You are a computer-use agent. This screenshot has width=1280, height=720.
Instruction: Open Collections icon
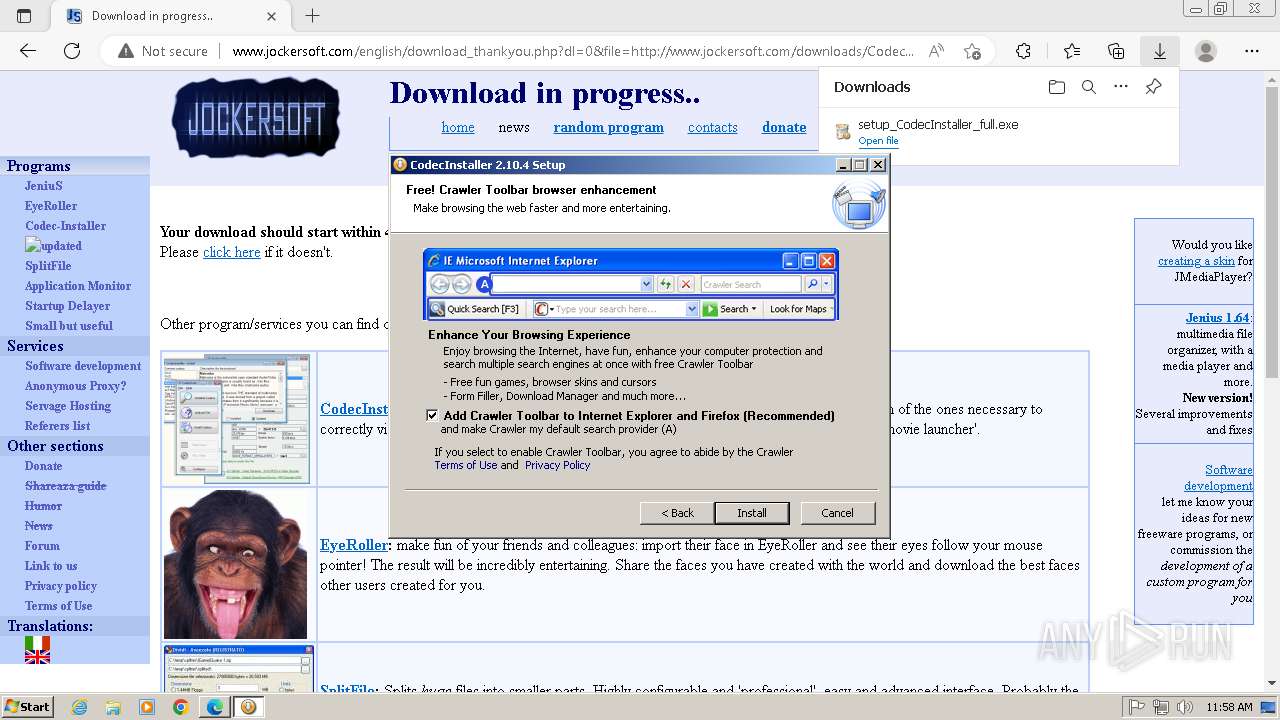[1116, 51]
